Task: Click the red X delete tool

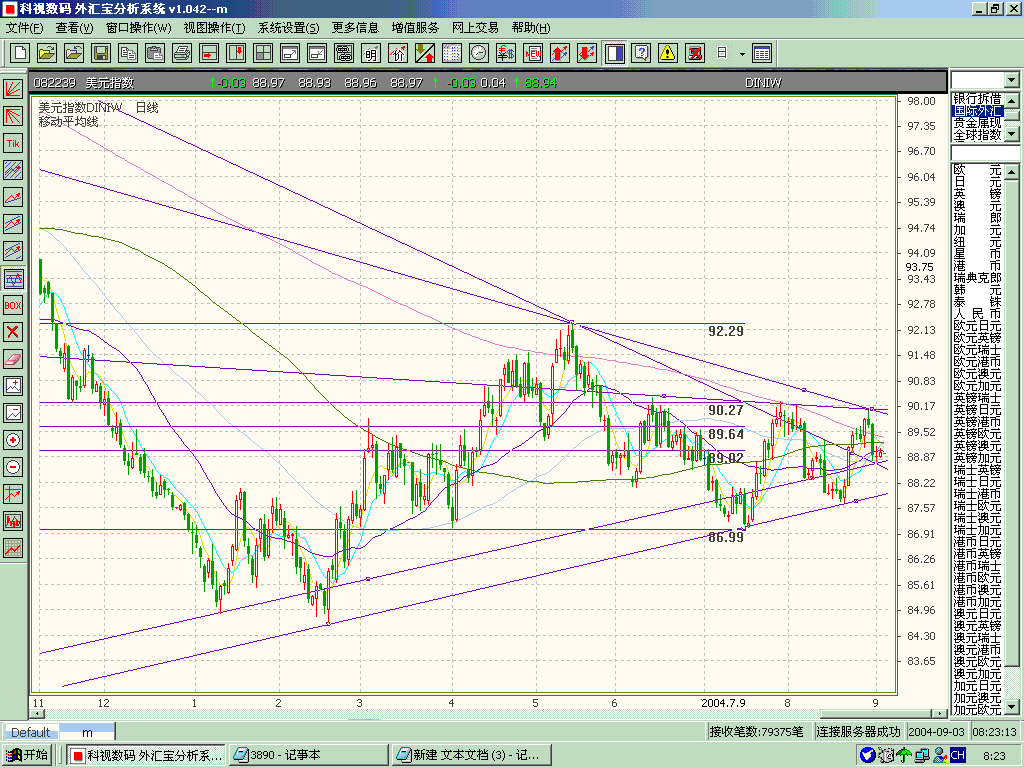Action: pos(13,332)
